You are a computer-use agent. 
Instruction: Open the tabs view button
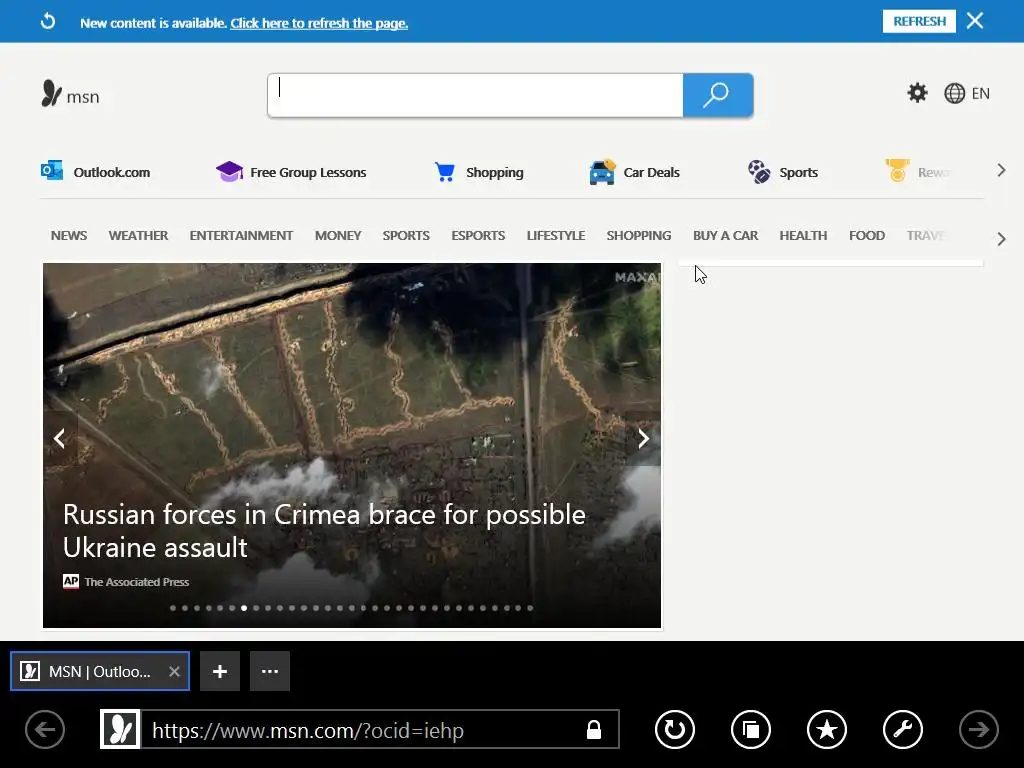coord(751,729)
